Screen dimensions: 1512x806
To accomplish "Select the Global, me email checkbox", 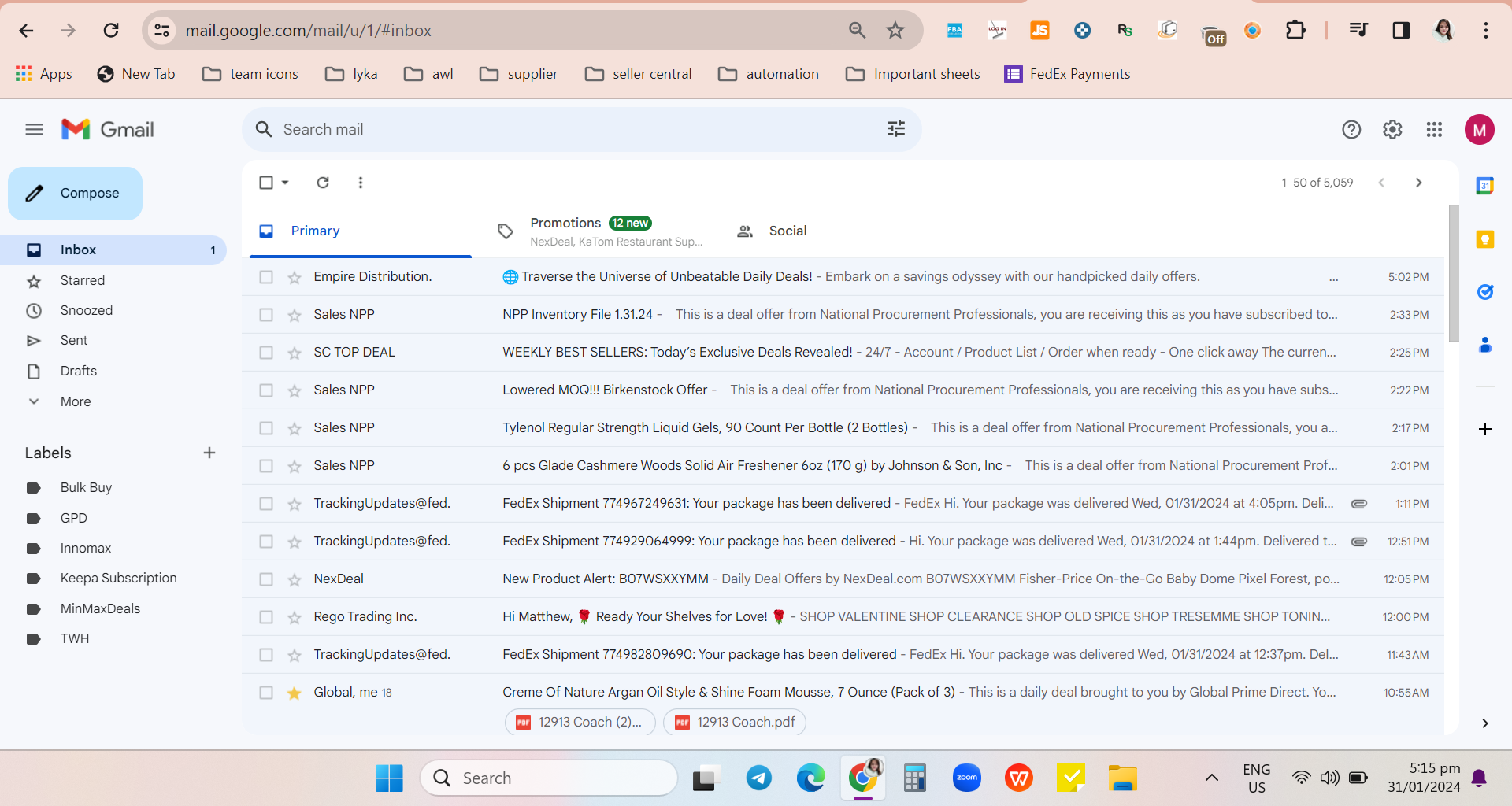I will pos(266,693).
